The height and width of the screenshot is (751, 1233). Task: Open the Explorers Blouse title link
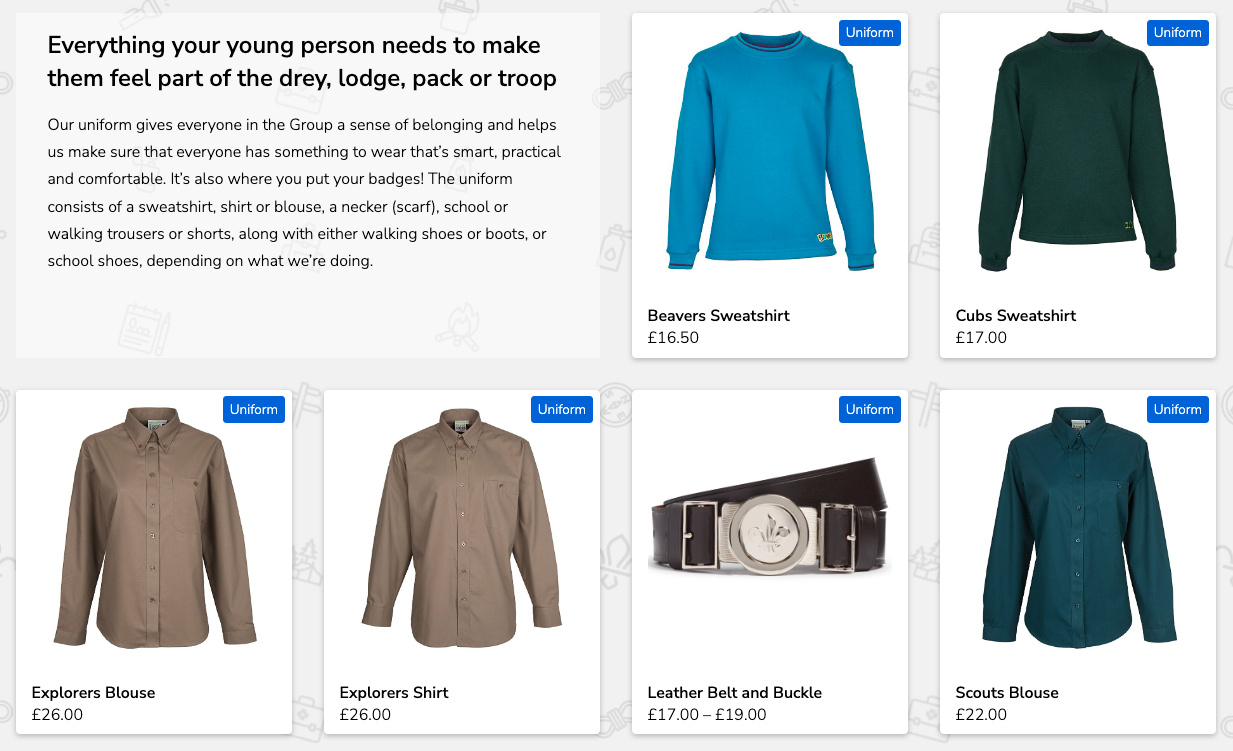[93, 693]
